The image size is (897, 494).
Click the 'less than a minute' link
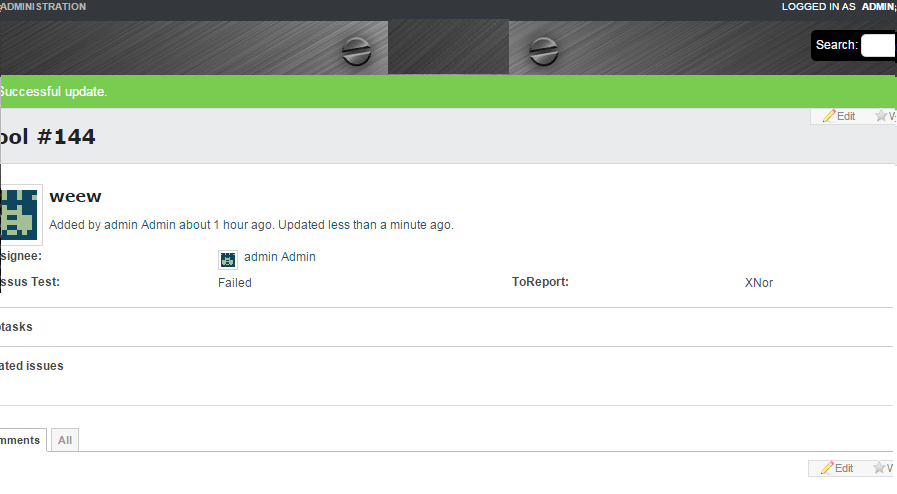point(378,225)
